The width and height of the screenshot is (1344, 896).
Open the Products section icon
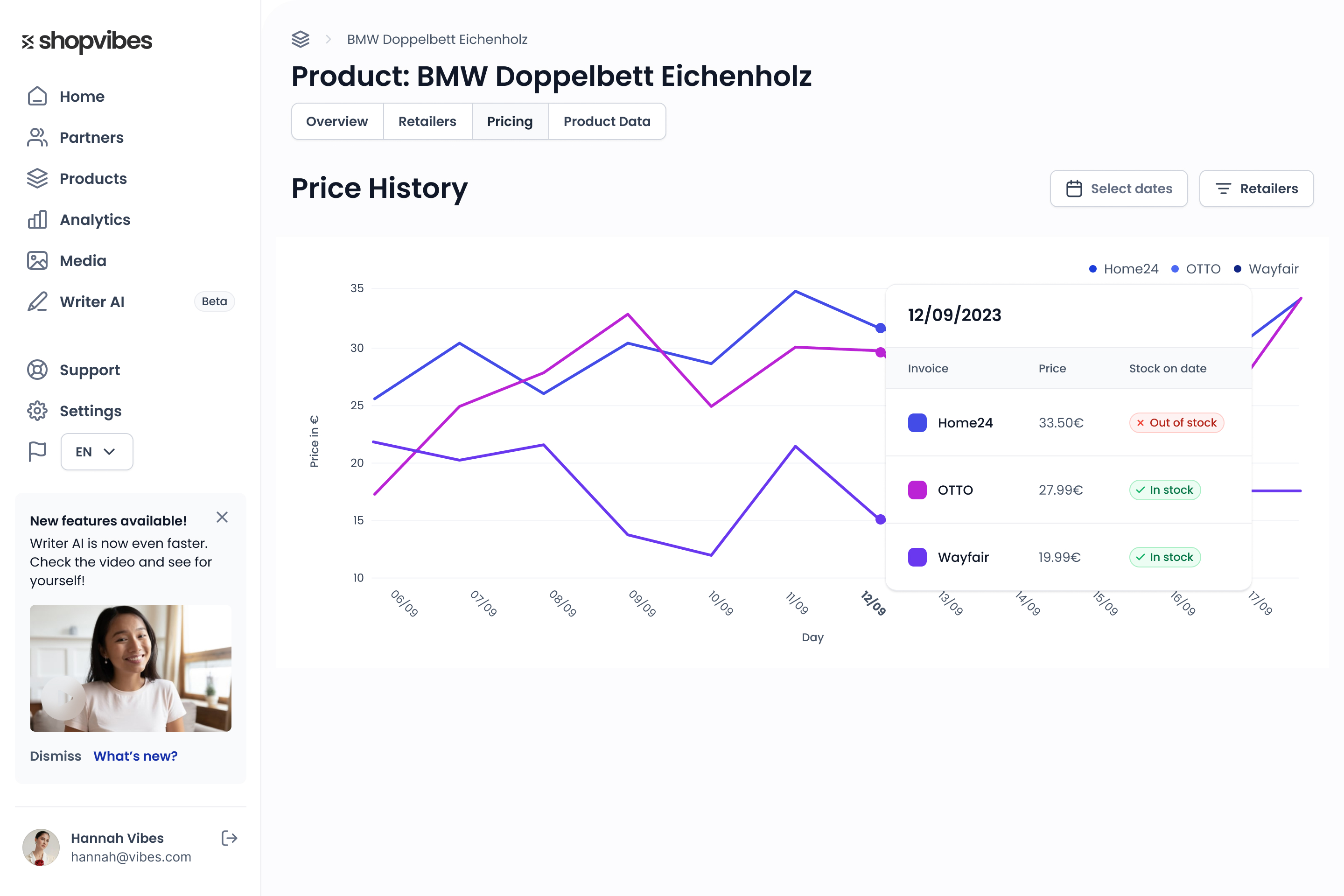pyautogui.click(x=37, y=178)
